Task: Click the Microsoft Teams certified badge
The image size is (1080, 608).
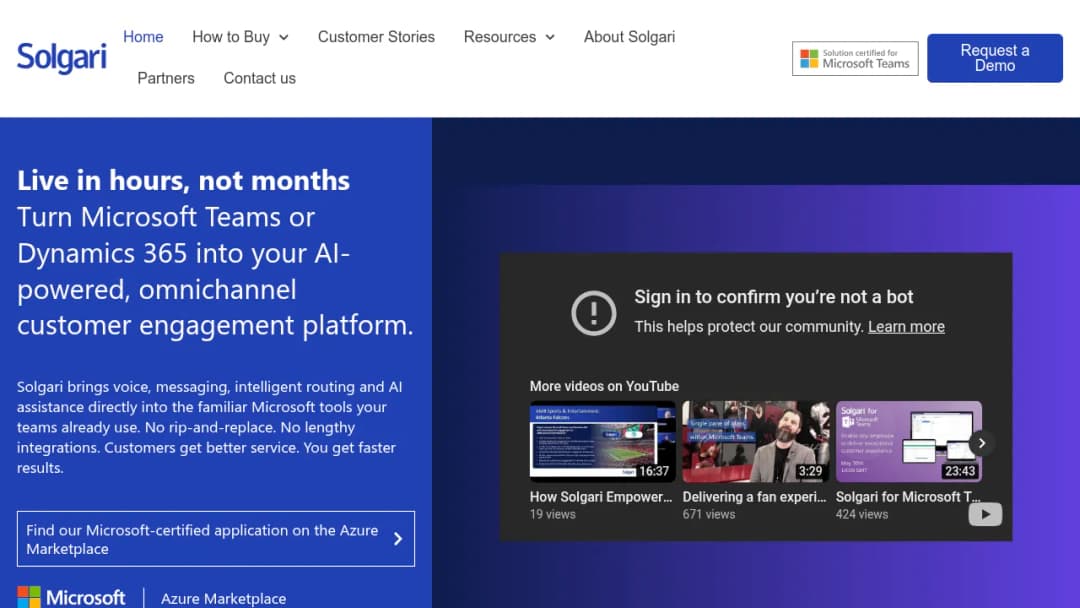Action: (x=855, y=59)
